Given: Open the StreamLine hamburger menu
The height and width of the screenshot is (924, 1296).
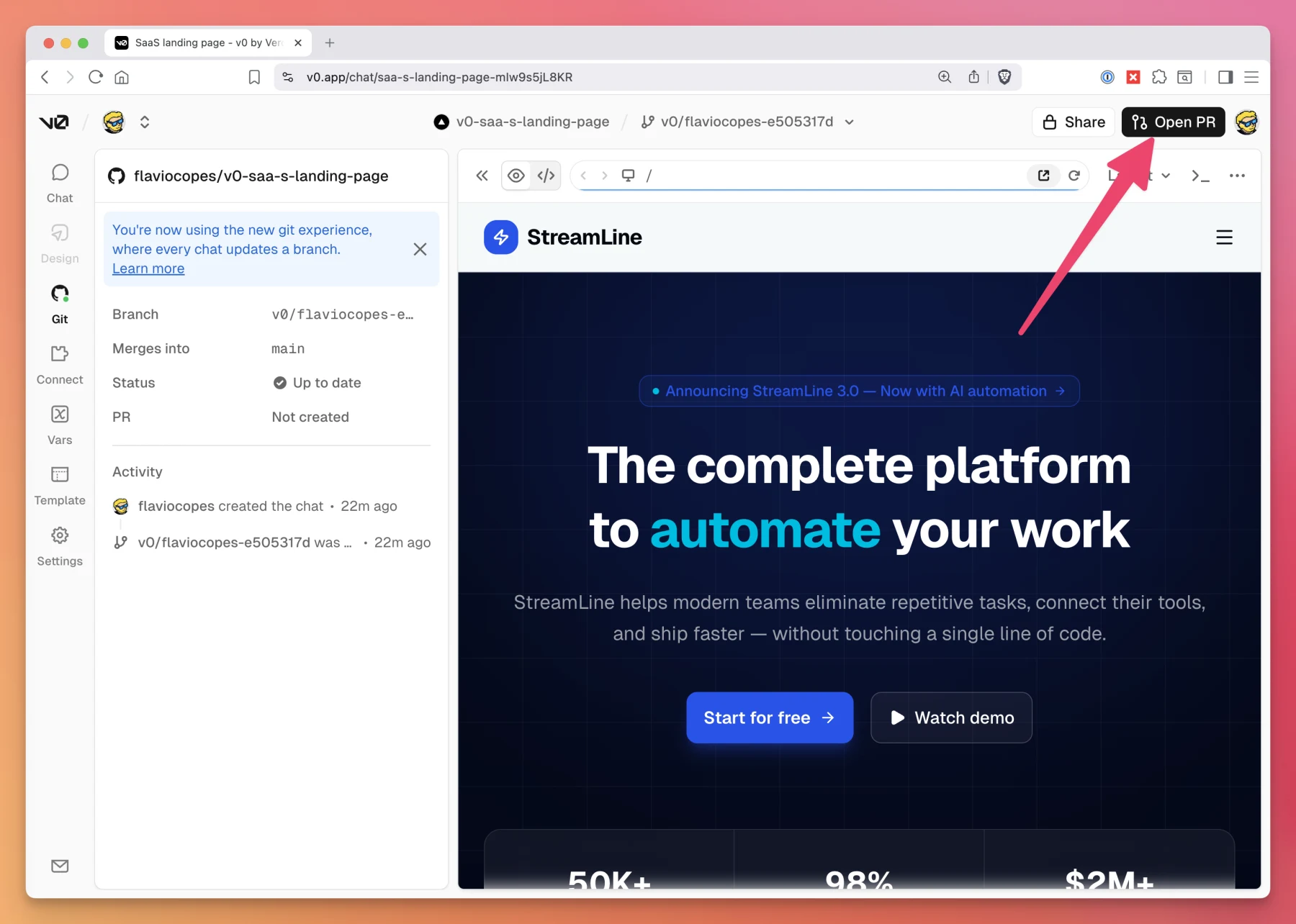Looking at the screenshot, I should click(1224, 237).
